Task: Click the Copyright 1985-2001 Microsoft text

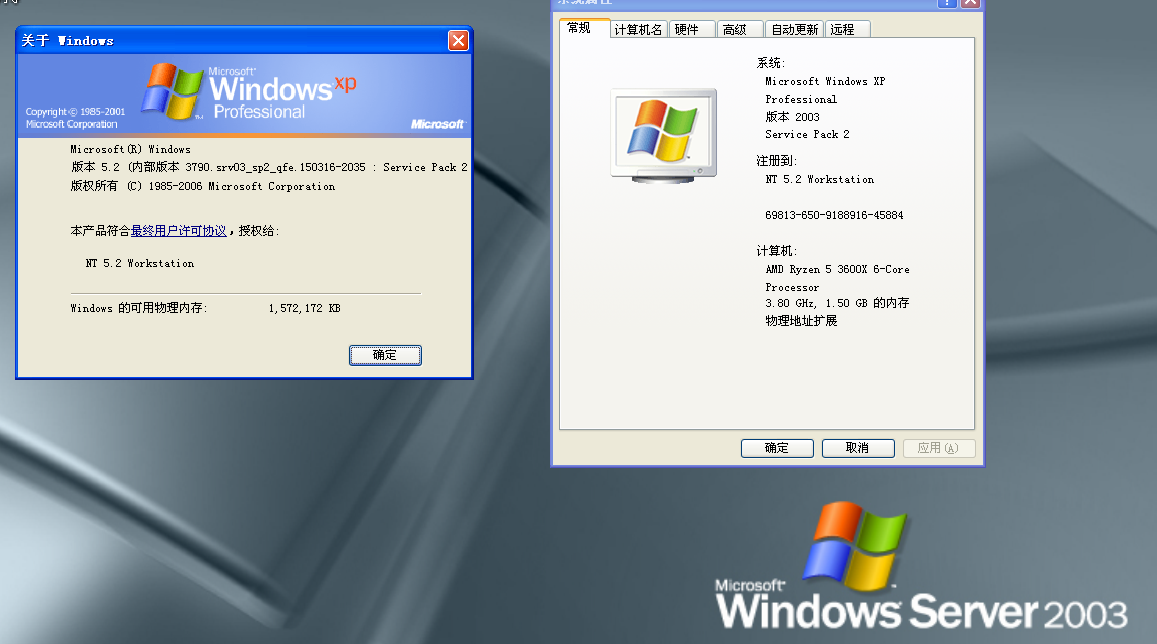Action: (x=73, y=117)
